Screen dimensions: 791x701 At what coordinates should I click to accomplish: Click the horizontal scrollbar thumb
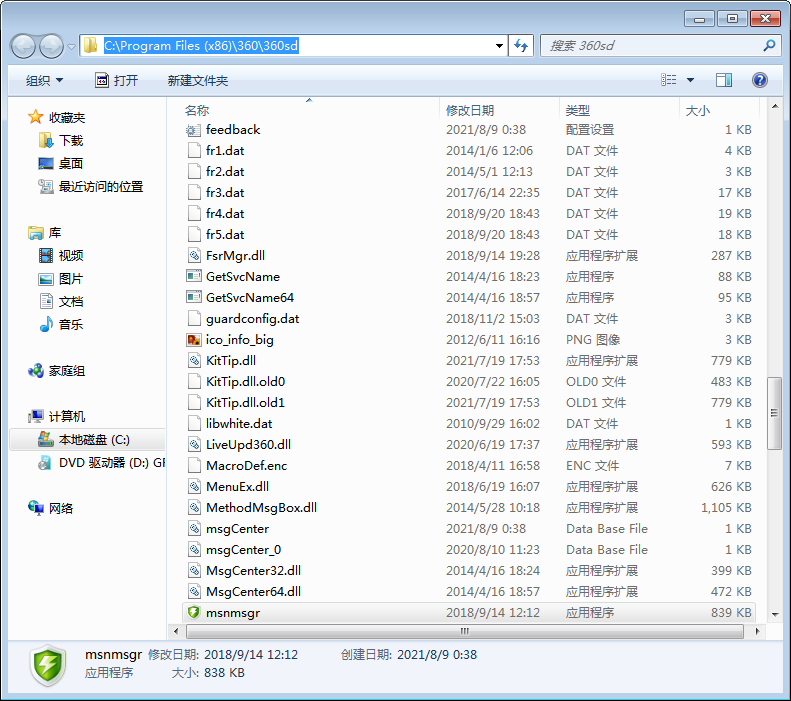pyautogui.click(x=465, y=631)
